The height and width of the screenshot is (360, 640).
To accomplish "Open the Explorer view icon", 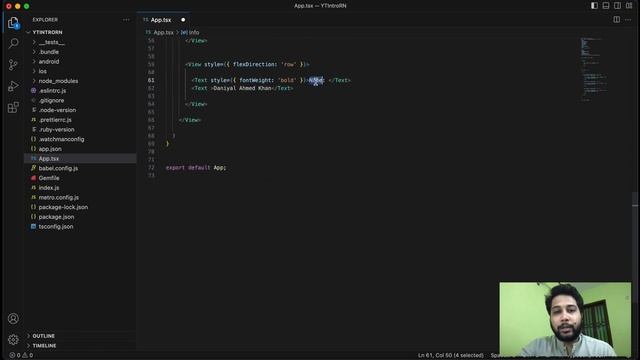I will 13,23.
